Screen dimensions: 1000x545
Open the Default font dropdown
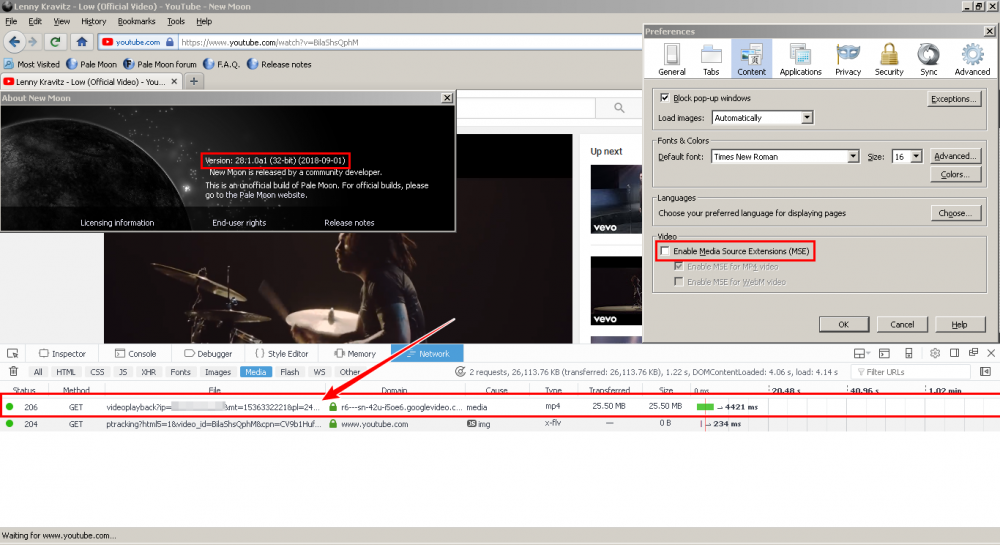pyautogui.click(x=785, y=157)
